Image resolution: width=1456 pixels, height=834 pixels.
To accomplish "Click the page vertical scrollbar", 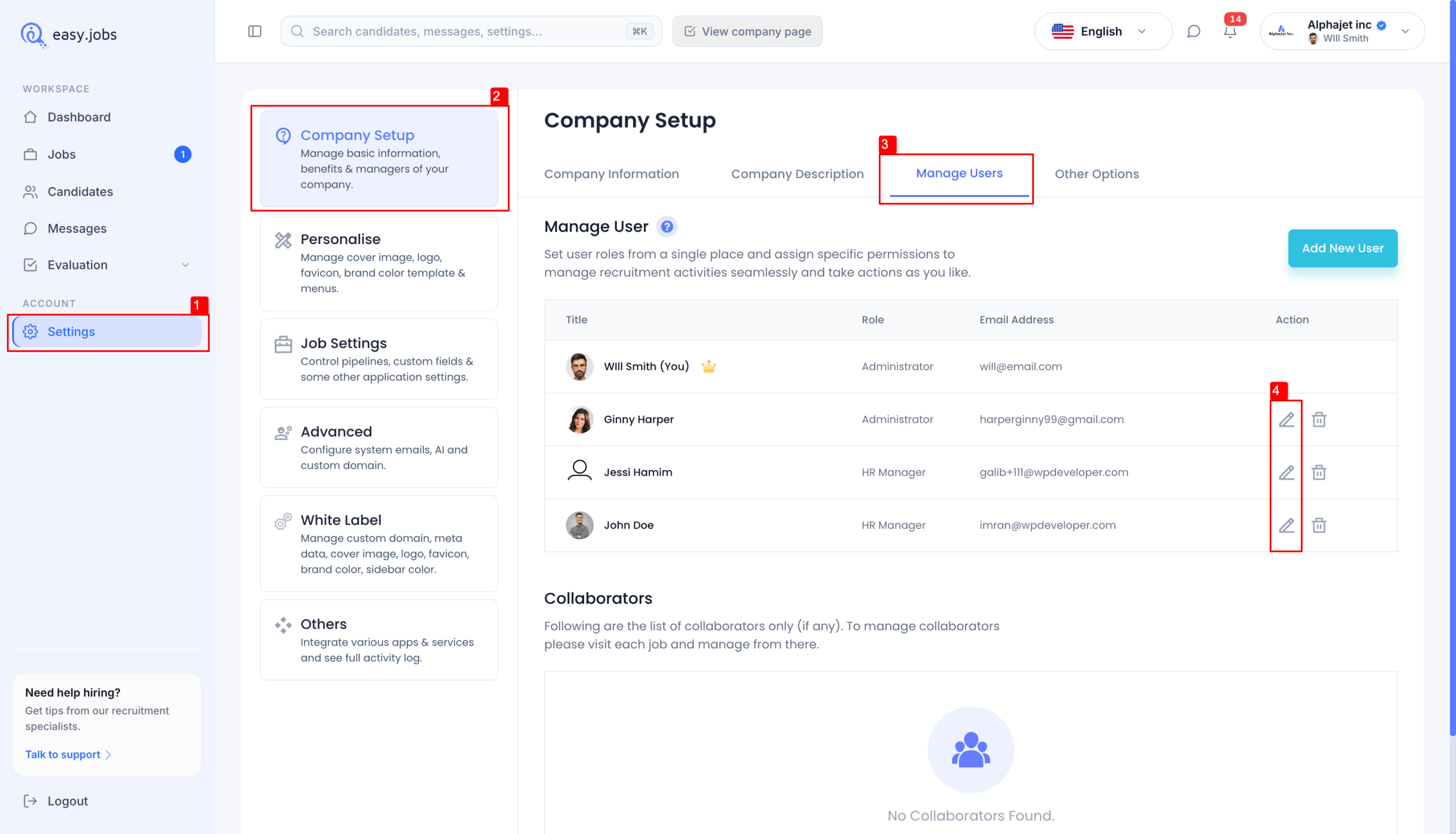I will point(1452,366).
